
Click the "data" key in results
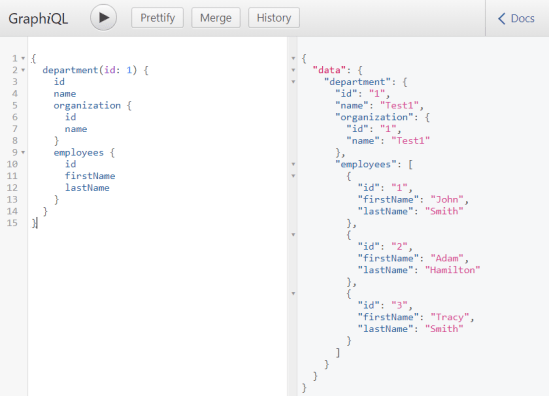329,70
